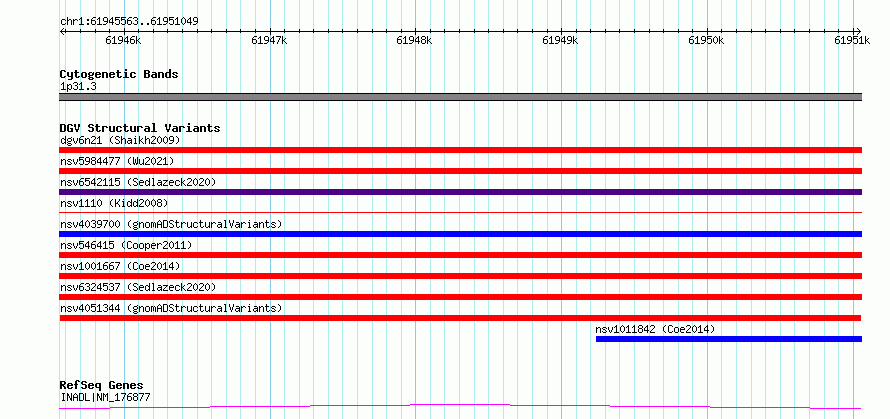
Task: Click the red bar for nsv546415
Action: [461, 255]
